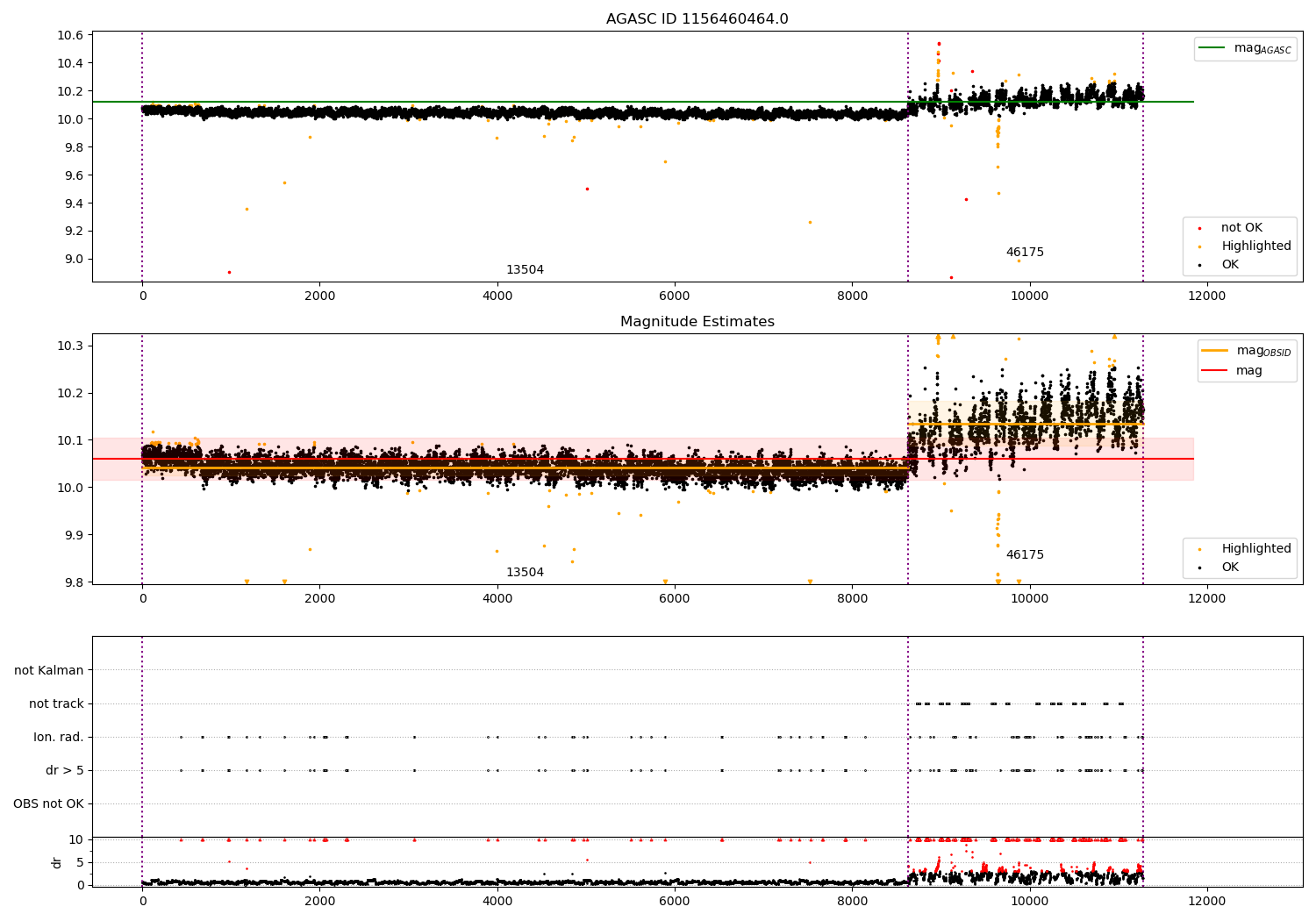
Task: Click the 'not track' row label
Action: (x=56, y=704)
